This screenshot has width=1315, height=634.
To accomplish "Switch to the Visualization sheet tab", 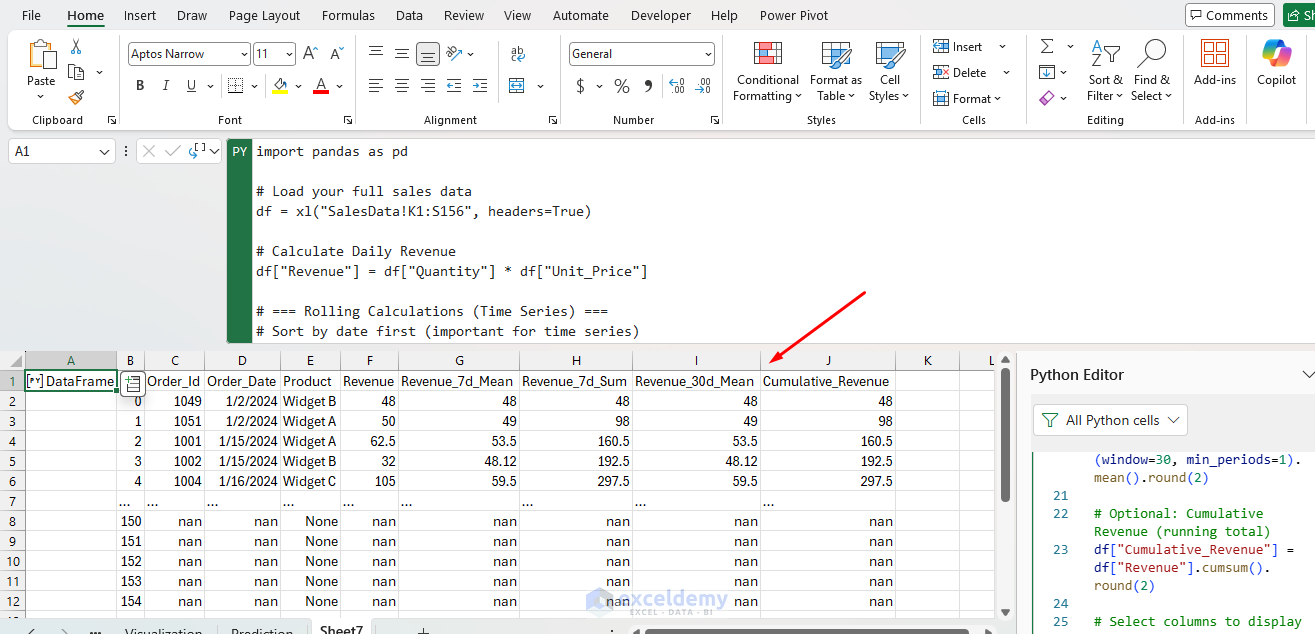I will (161, 630).
